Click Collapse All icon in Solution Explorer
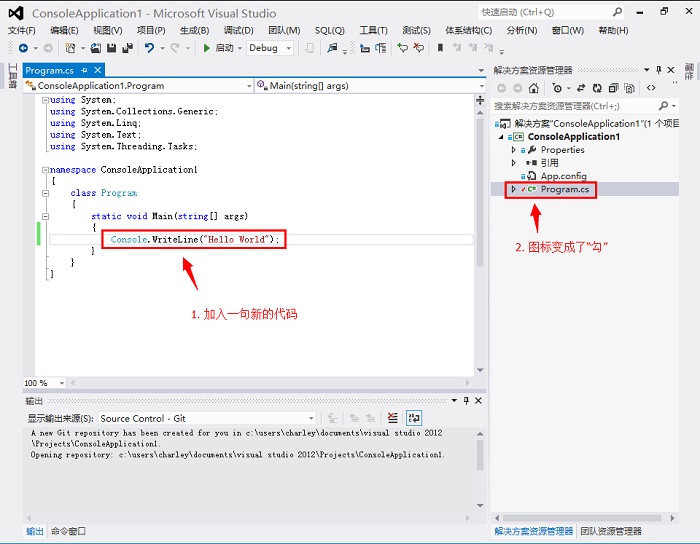This screenshot has width=700, height=544. [x=613, y=88]
